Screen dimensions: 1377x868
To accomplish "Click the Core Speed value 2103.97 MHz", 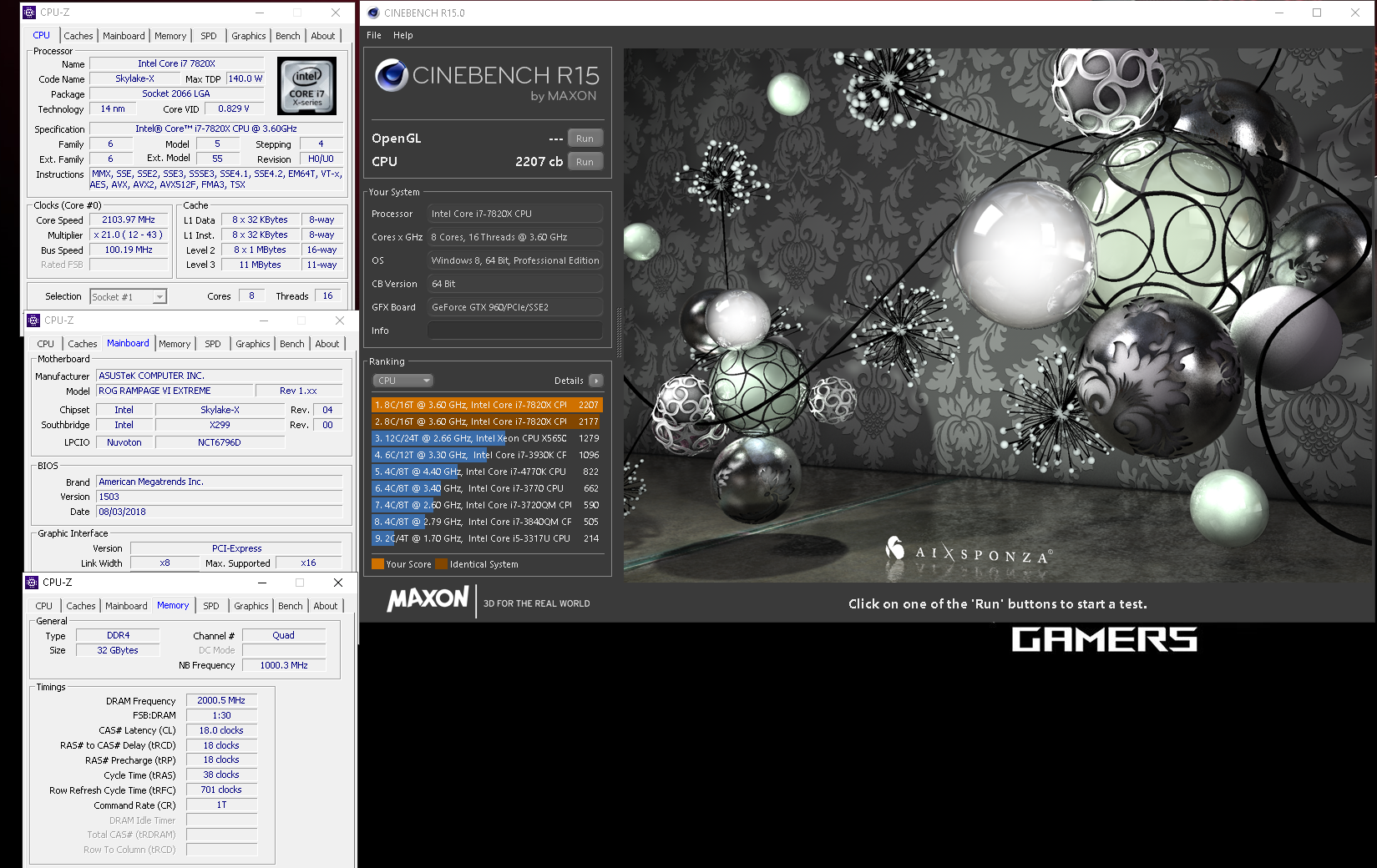I will coord(129,220).
